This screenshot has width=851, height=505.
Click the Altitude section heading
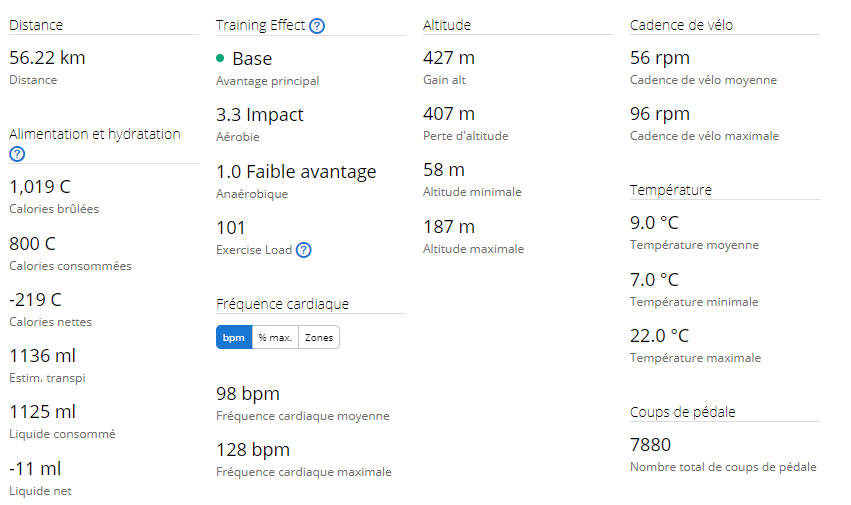click(x=447, y=25)
